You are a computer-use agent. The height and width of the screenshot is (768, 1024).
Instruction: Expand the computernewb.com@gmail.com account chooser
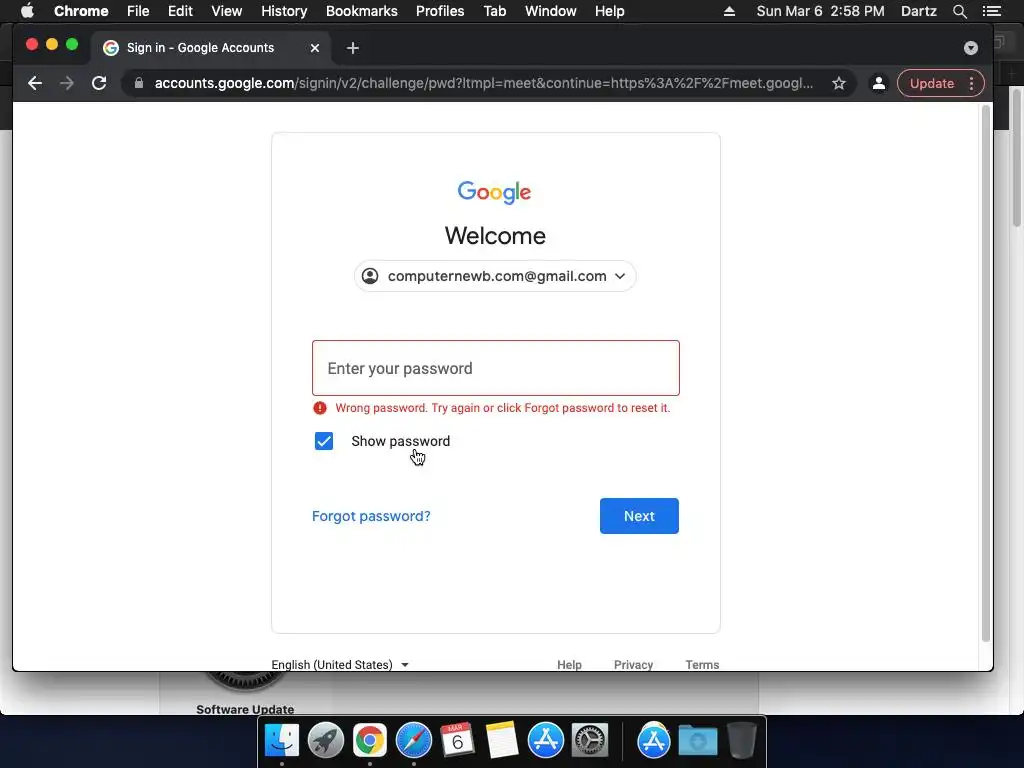pos(495,276)
